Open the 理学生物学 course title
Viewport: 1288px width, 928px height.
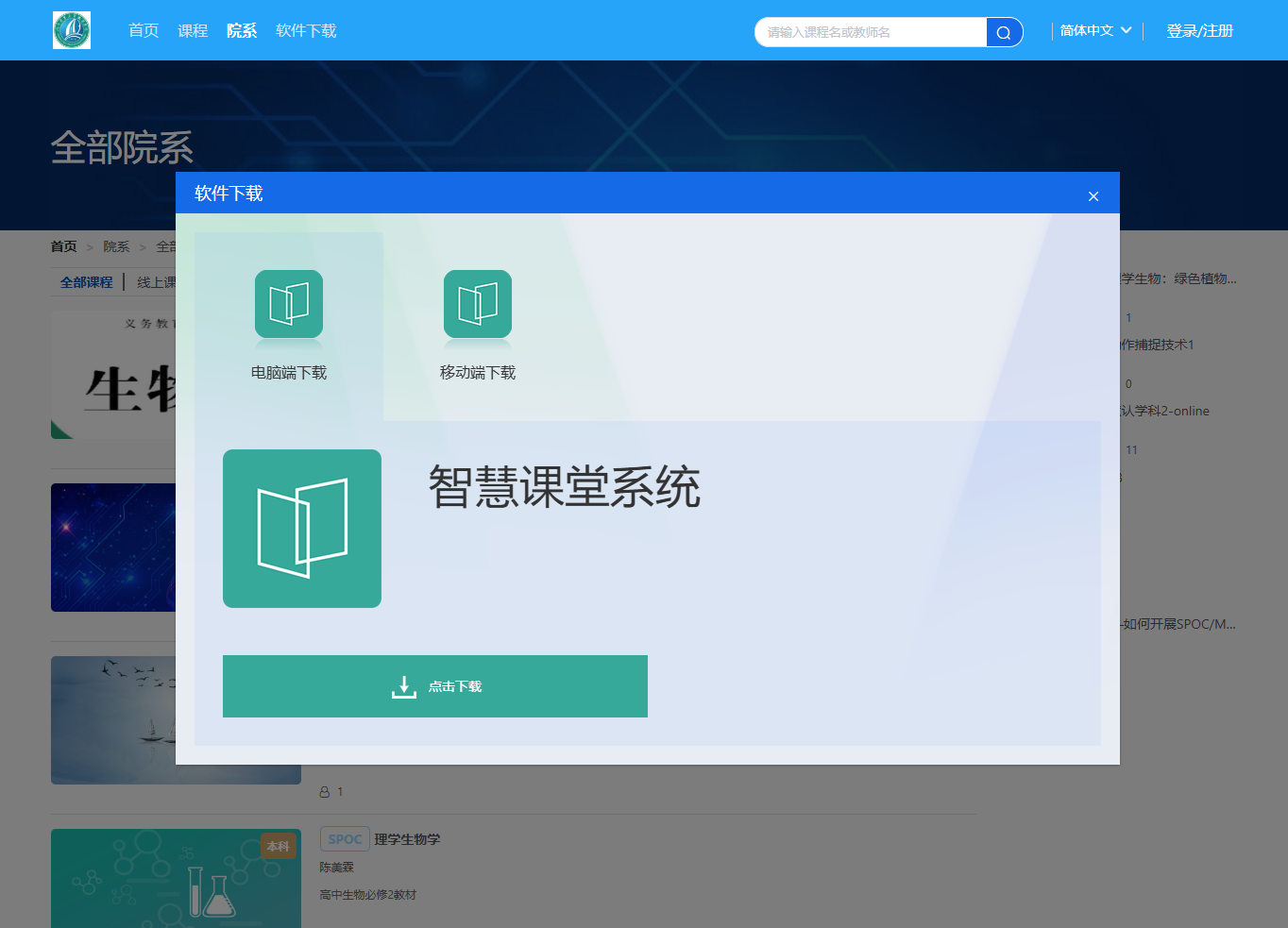coord(407,839)
